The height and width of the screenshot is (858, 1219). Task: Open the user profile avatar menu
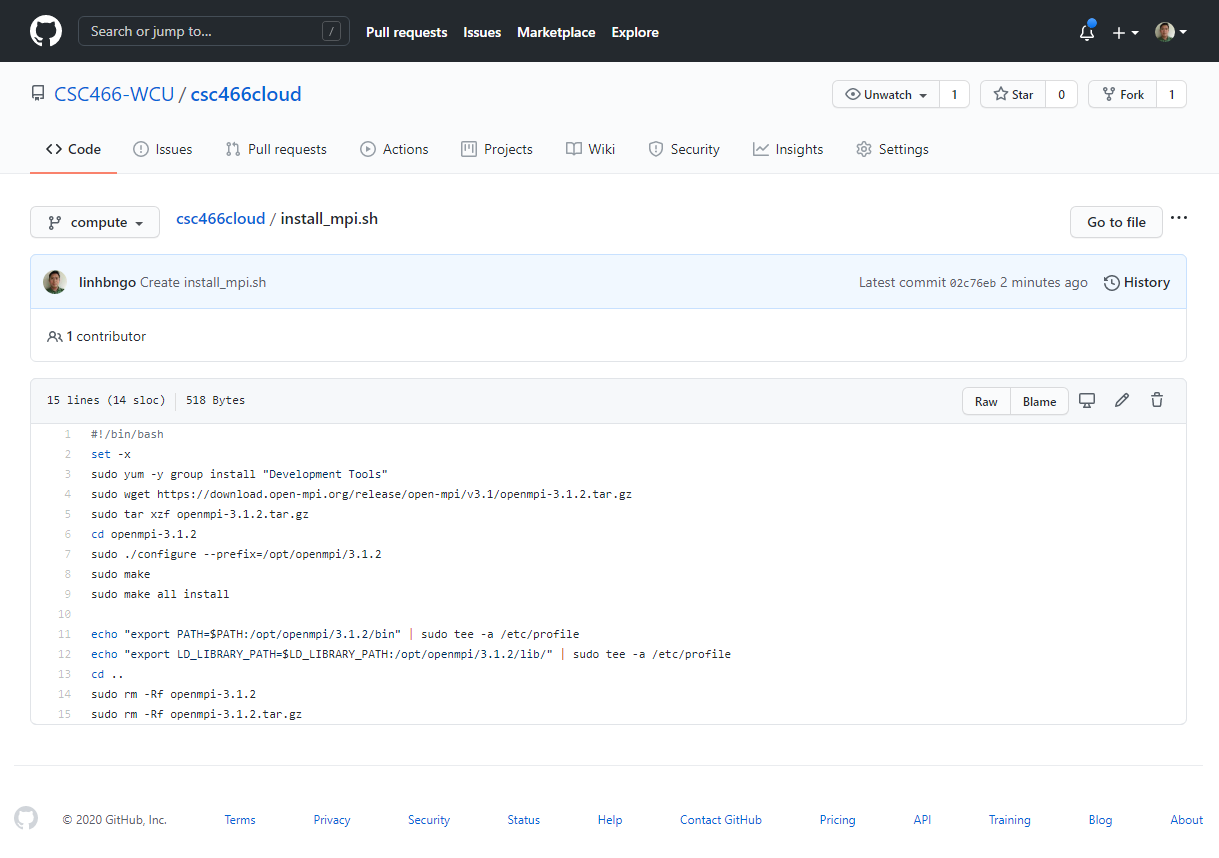pyautogui.click(x=1171, y=32)
